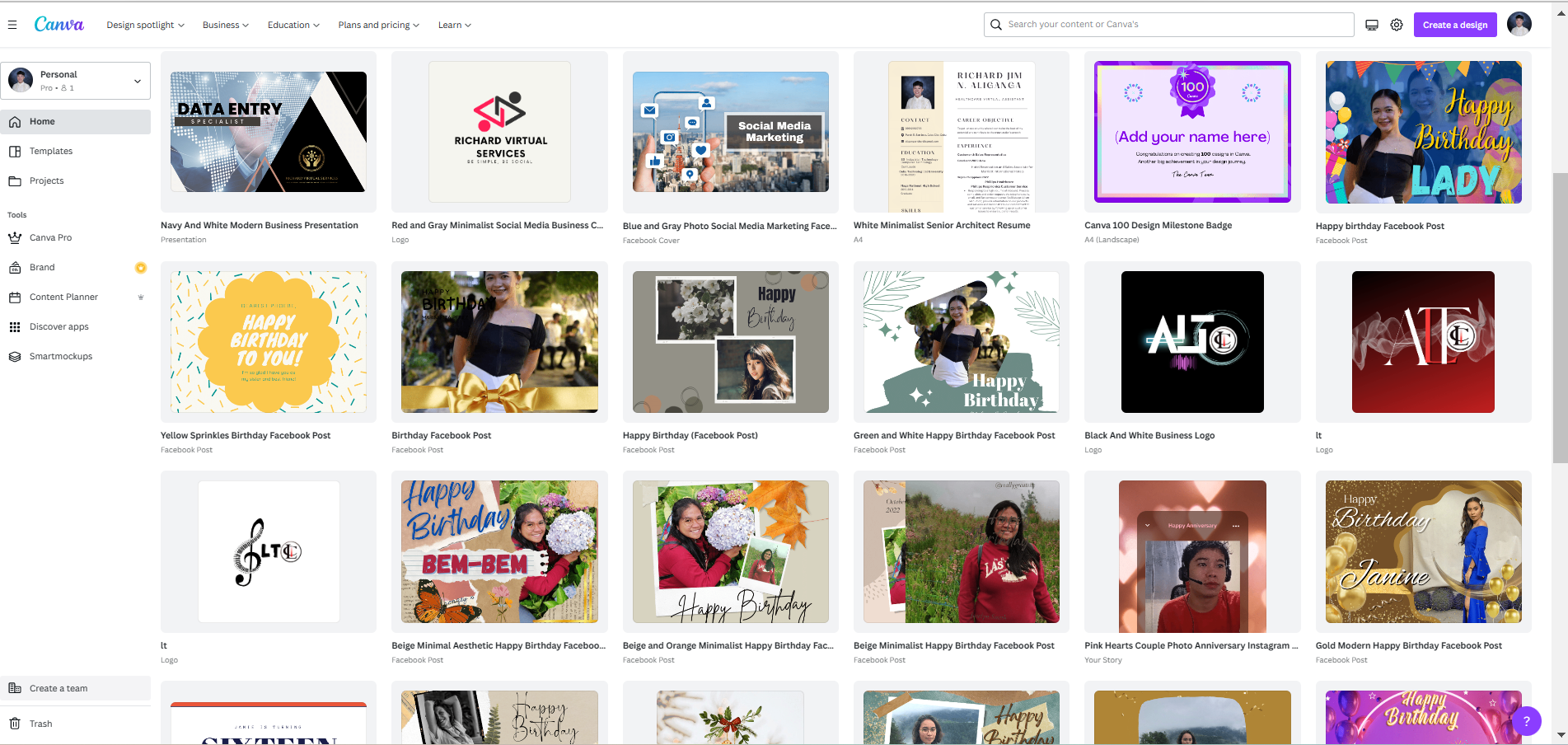
Task: Click the desktop app monitor icon
Action: pyautogui.click(x=1372, y=25)
